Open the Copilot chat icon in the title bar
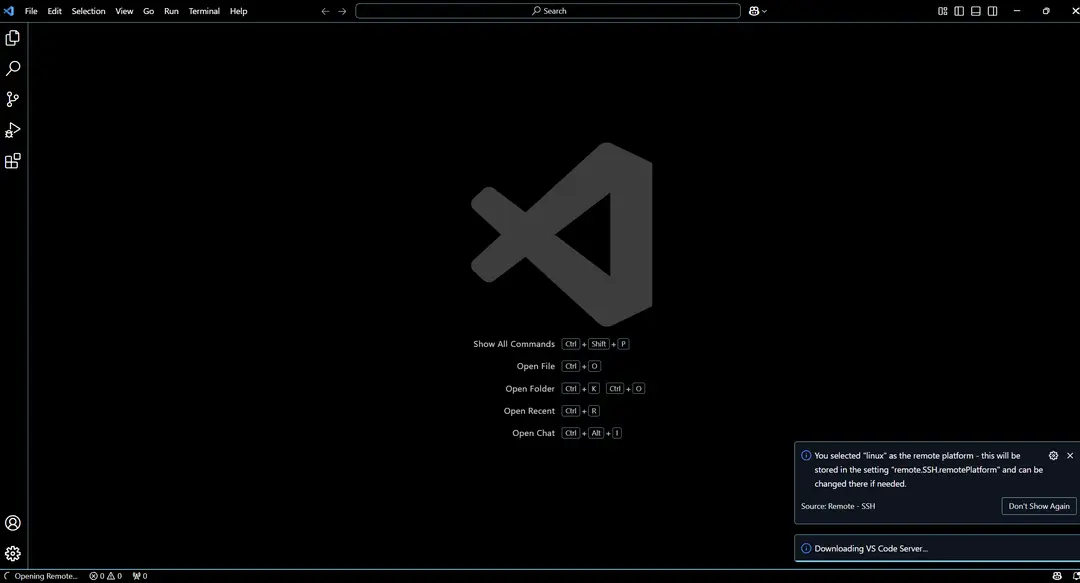Image resolution: width=1080 pixels, height=583 pixels. [754, 11]
